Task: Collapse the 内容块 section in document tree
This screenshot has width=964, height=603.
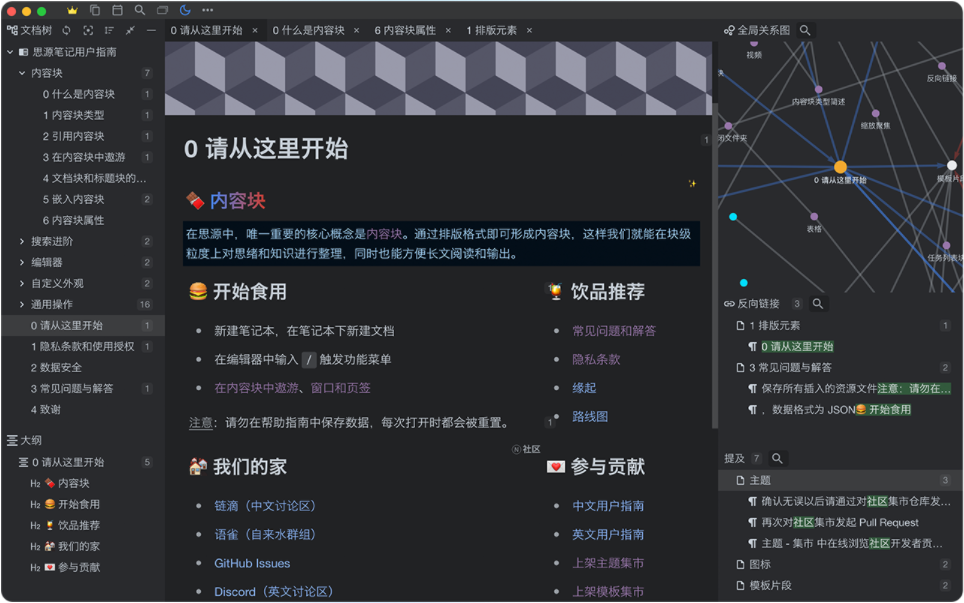Action: pyautogui.click(x=20, y=72)
